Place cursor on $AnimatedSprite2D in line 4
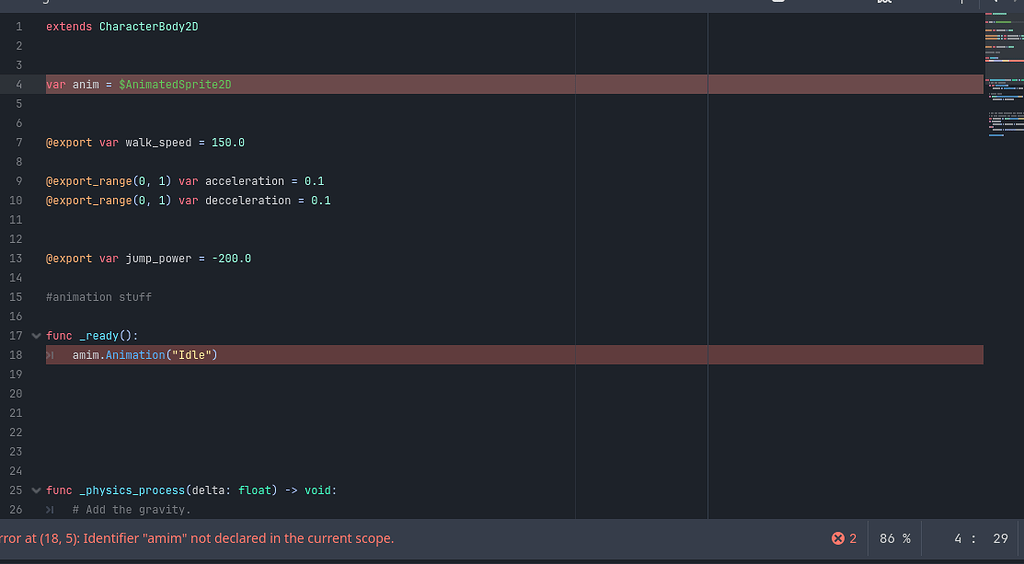The height and width of the screenshot is (564, 1024). [175, 85]
